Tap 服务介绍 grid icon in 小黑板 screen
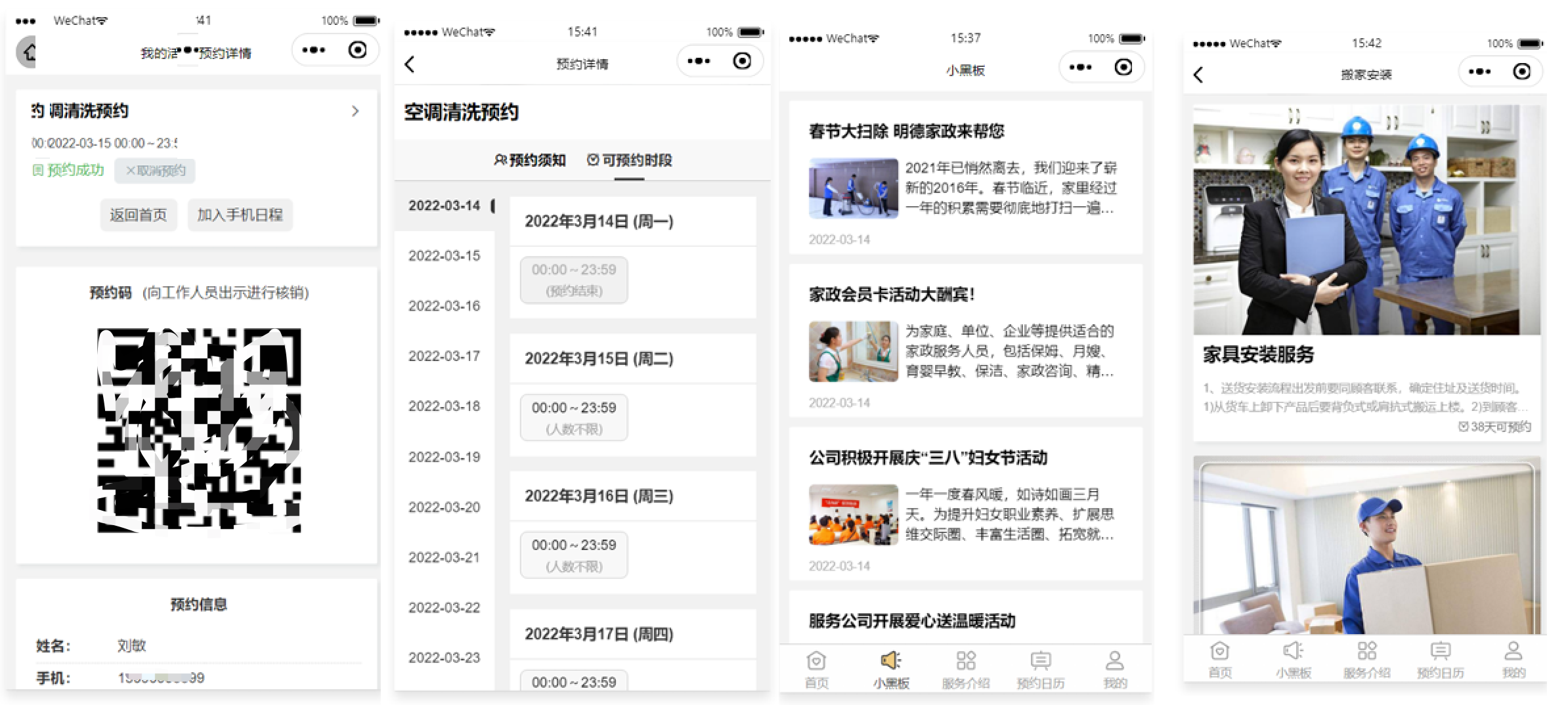Screen dimensions: 1568x705 click(x=966, y=660)
